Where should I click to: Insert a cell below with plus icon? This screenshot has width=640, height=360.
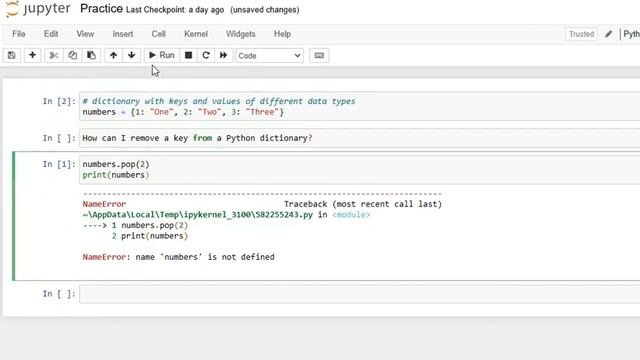[32, 55]
